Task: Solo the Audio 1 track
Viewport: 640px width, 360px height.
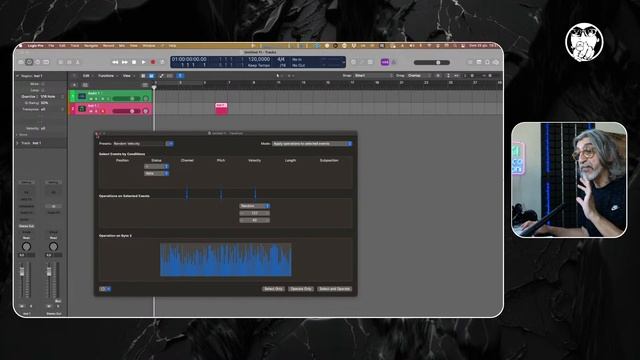Action: (96, 99)
